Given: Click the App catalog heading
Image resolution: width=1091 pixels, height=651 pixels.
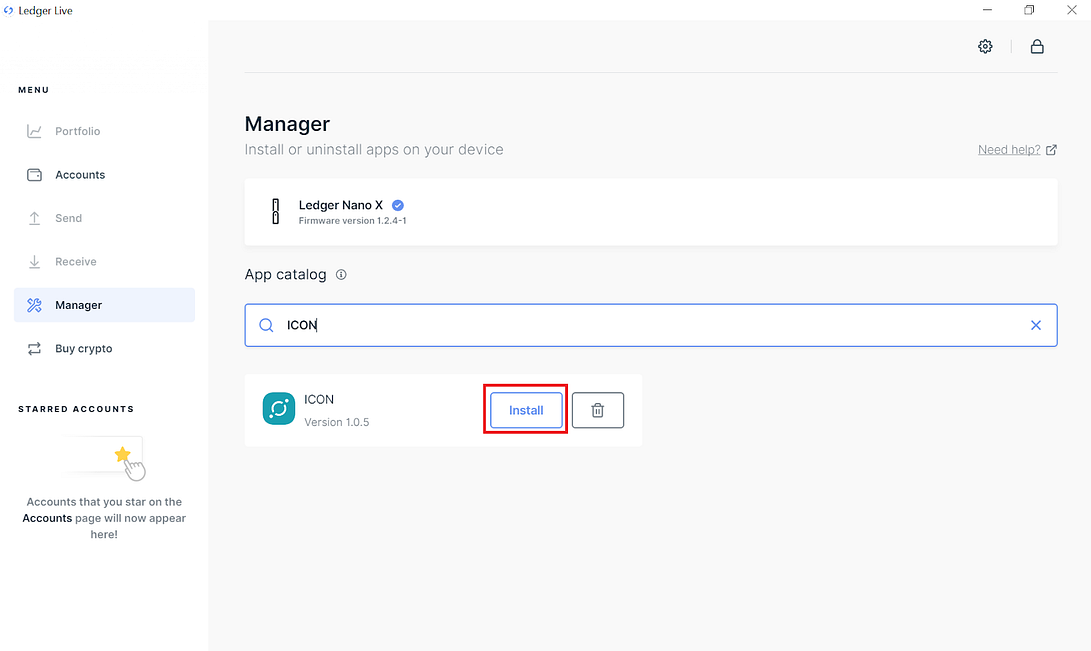Looking at the screenshot, I should [285, 275].
